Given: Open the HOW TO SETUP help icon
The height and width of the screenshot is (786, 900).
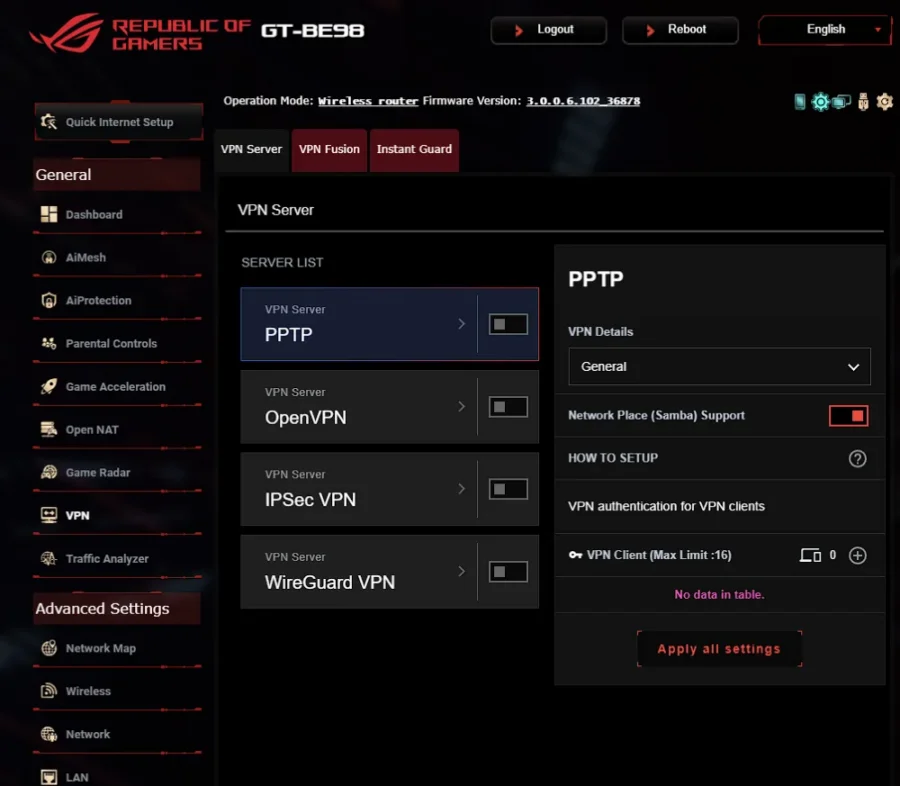Looking at the screenshot, I should pos(858,459).
